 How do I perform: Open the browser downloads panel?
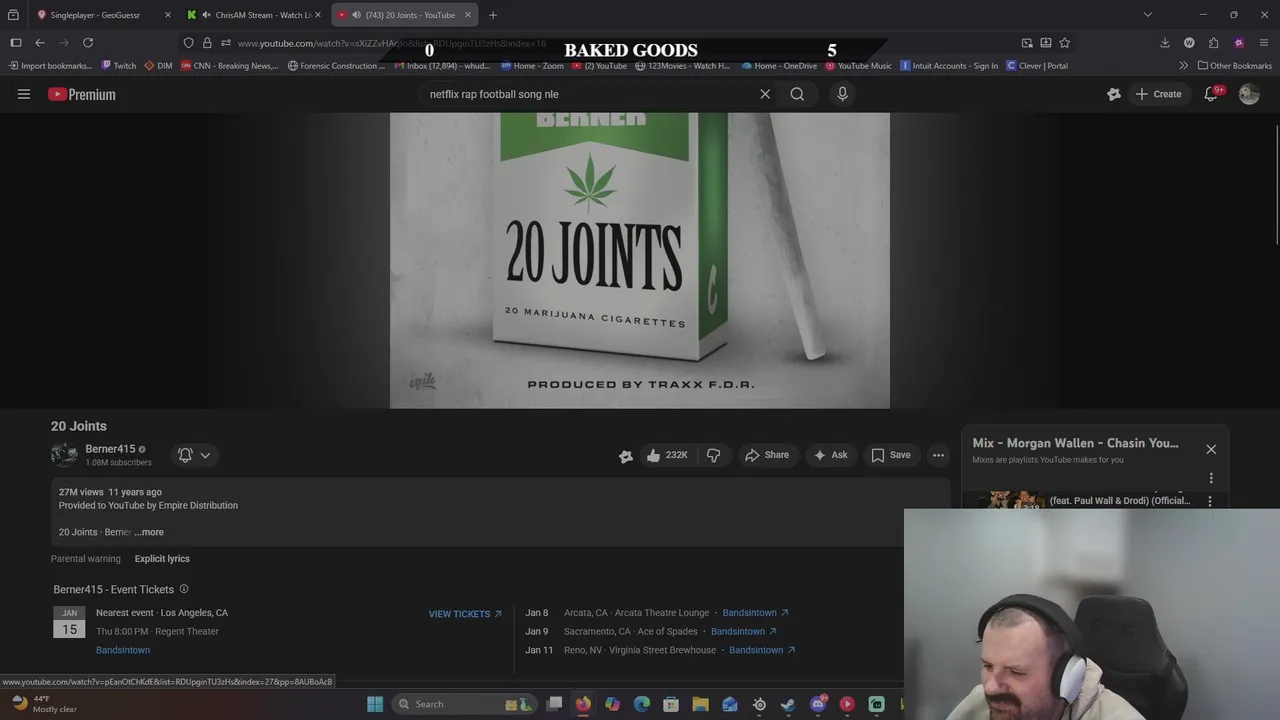coord(1165,43)
